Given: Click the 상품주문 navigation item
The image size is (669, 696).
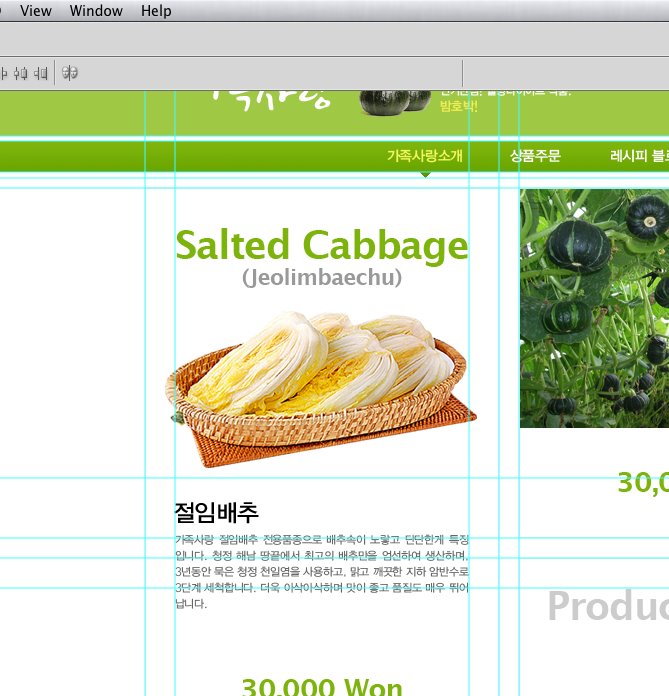Looking at the screenshot, I should 535,156.
